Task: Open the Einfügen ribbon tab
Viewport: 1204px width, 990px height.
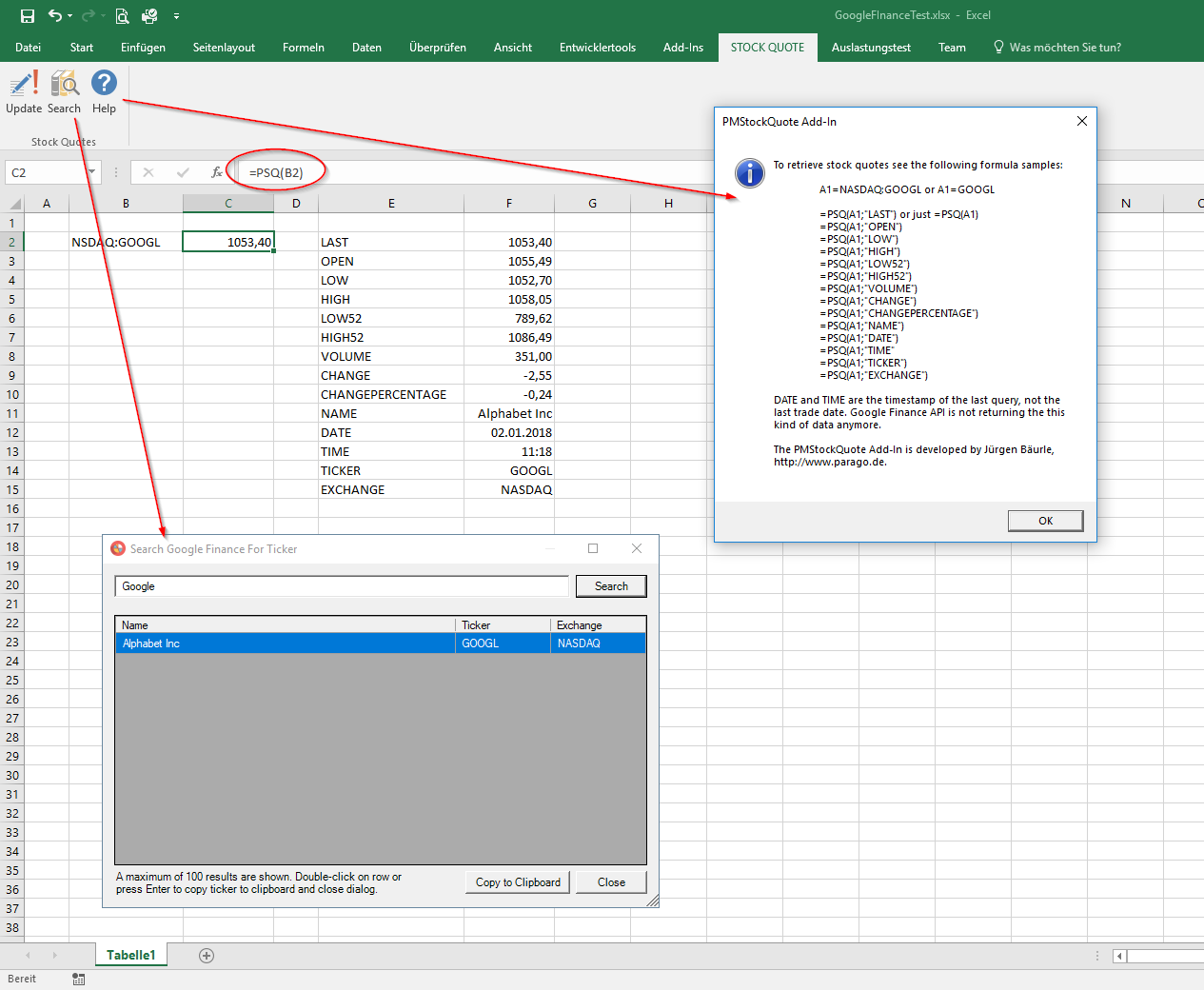Action: (x=143, y=48)
